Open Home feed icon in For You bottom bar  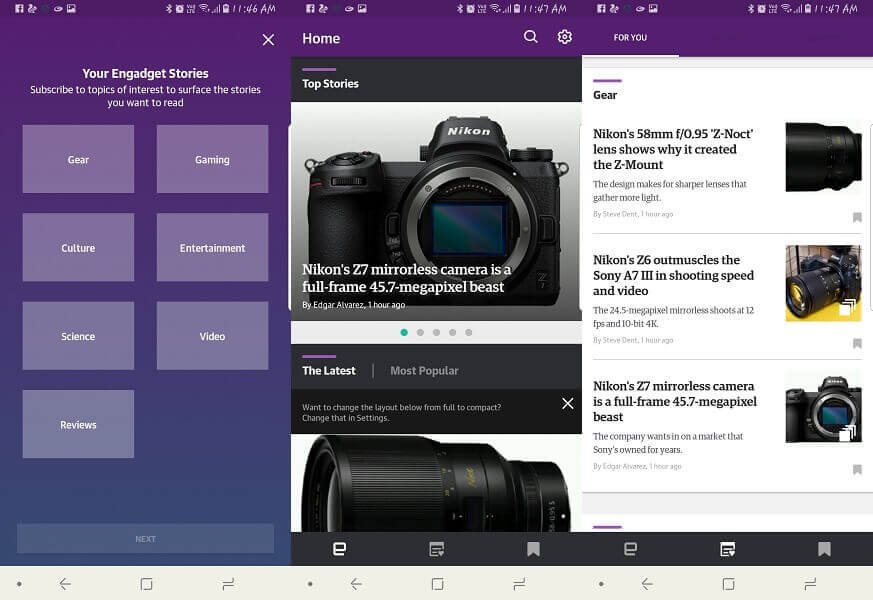click(630, 549)
